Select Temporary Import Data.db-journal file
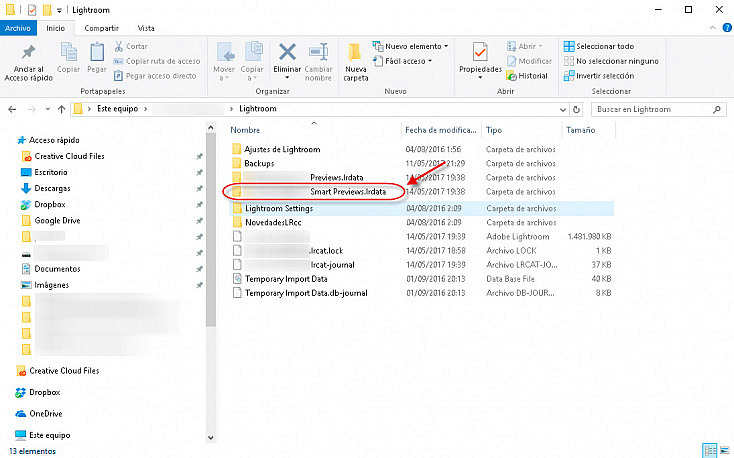The image size is (734, 458). [306, 293]
